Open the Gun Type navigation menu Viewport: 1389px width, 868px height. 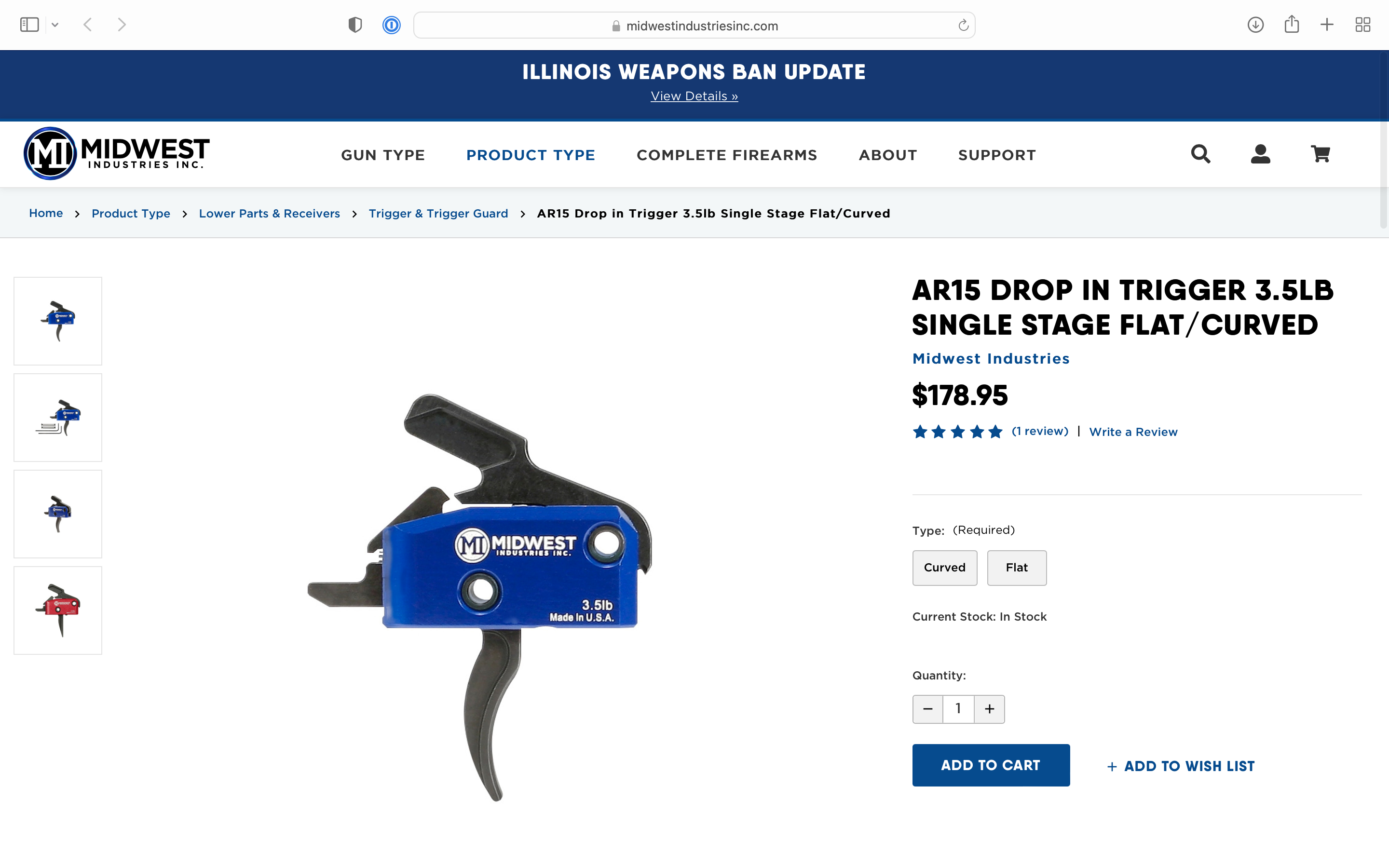pyautogui.click(x=383, y=155)
